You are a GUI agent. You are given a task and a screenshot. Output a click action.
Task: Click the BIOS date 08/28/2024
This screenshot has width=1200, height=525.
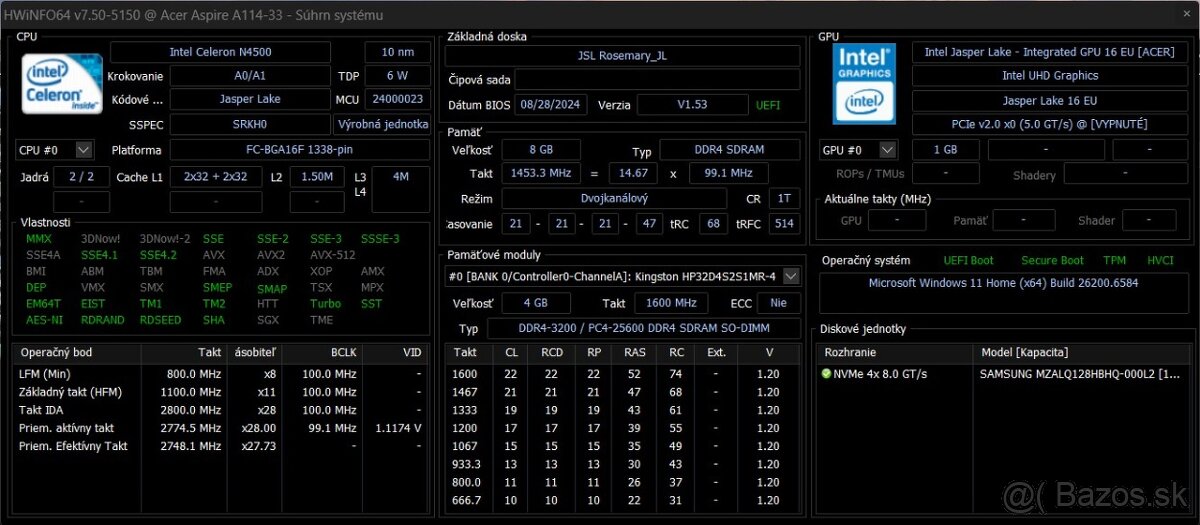click(551, 105)
